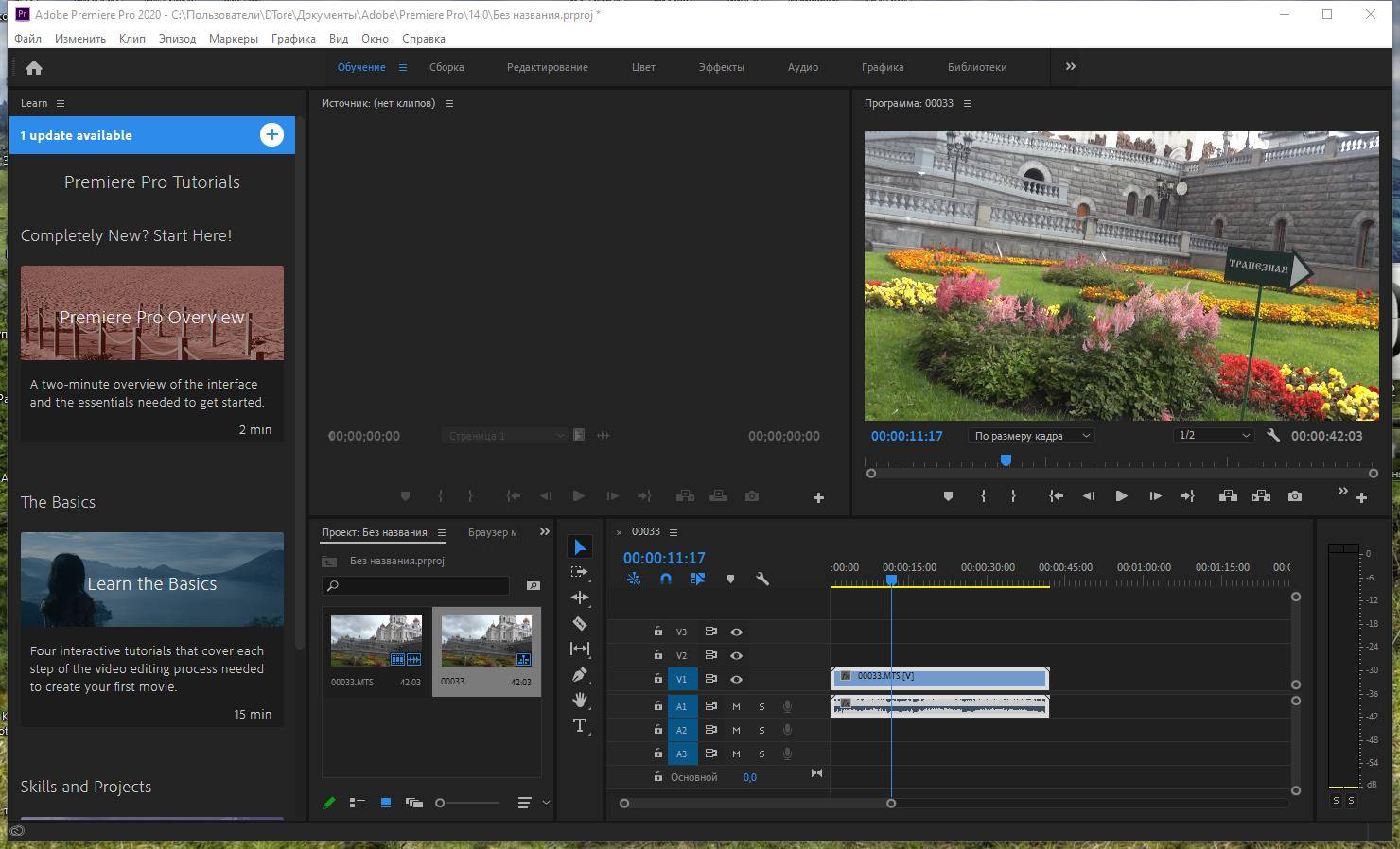Viewport: 1400px width, 849px height.
Task: Toggle lock on track V1
Action: pyautogui.click(x=658, y=678)
